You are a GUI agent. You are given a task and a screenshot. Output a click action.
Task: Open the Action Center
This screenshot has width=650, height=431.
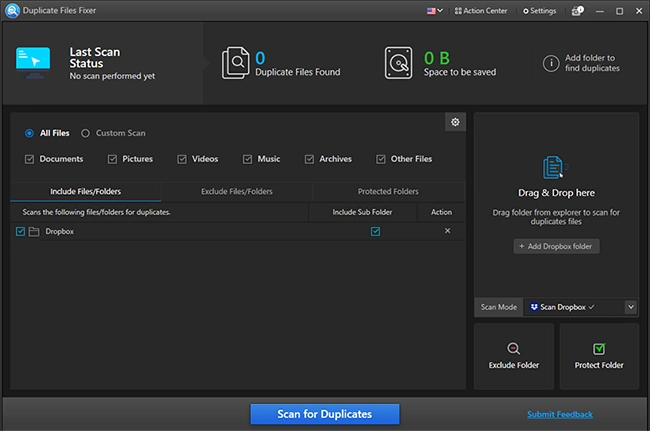(x=481, y=11)
